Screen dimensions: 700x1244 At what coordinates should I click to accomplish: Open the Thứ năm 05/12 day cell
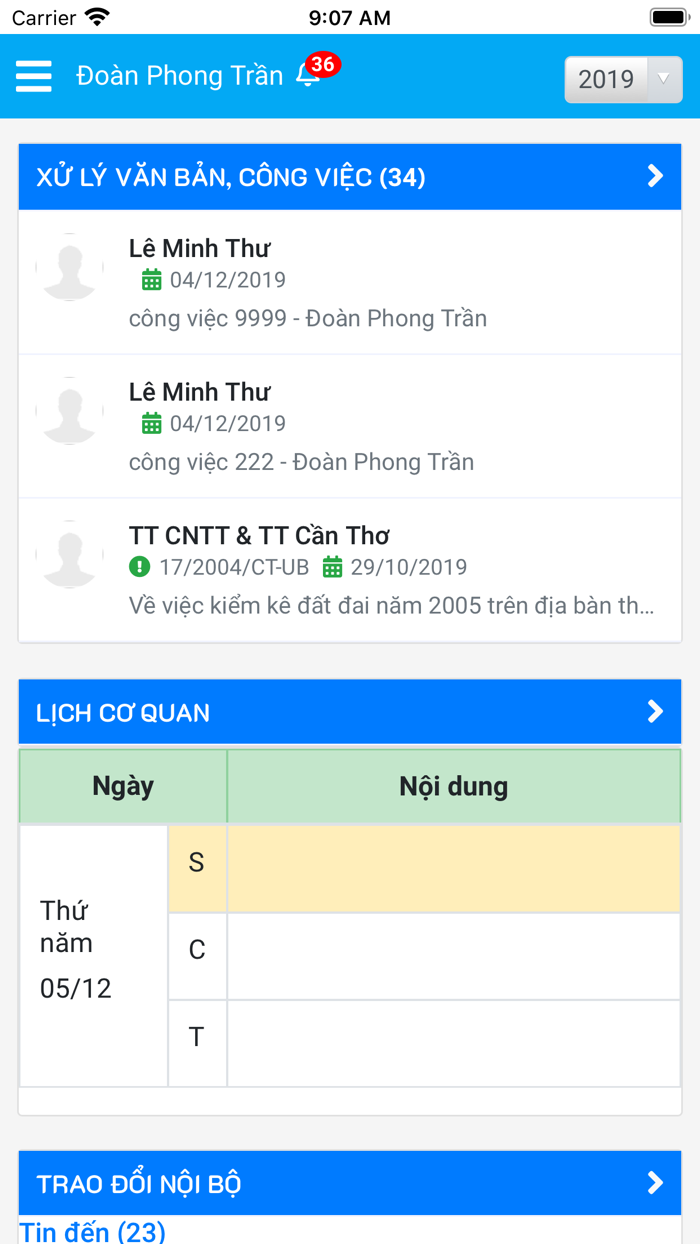(93, 949)
